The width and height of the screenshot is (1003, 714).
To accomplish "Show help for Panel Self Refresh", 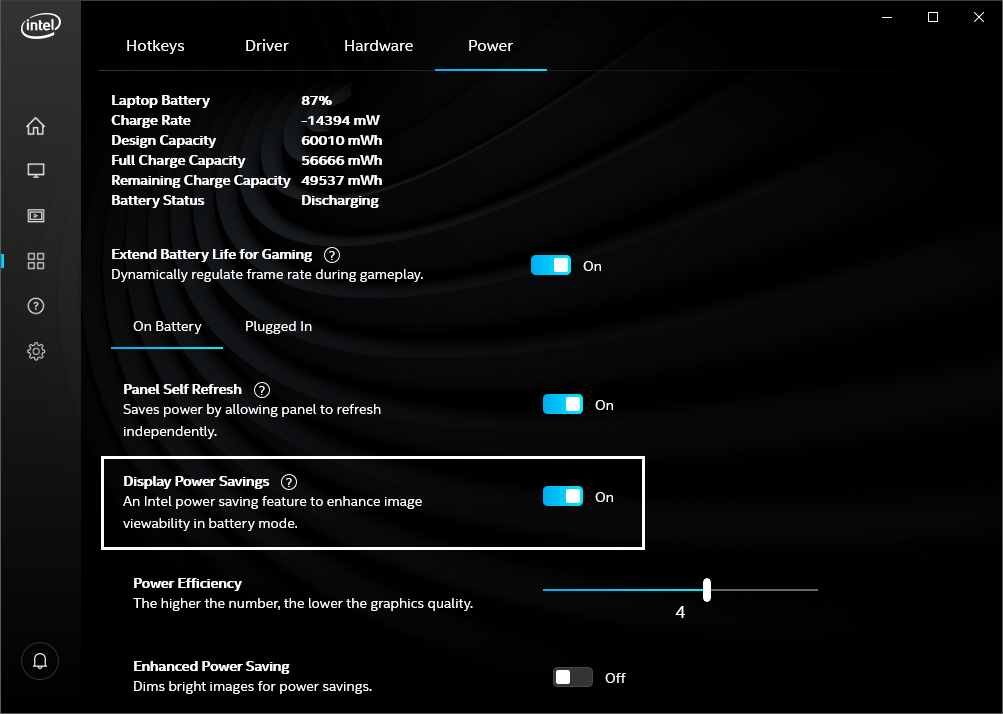I will point(262,389).
